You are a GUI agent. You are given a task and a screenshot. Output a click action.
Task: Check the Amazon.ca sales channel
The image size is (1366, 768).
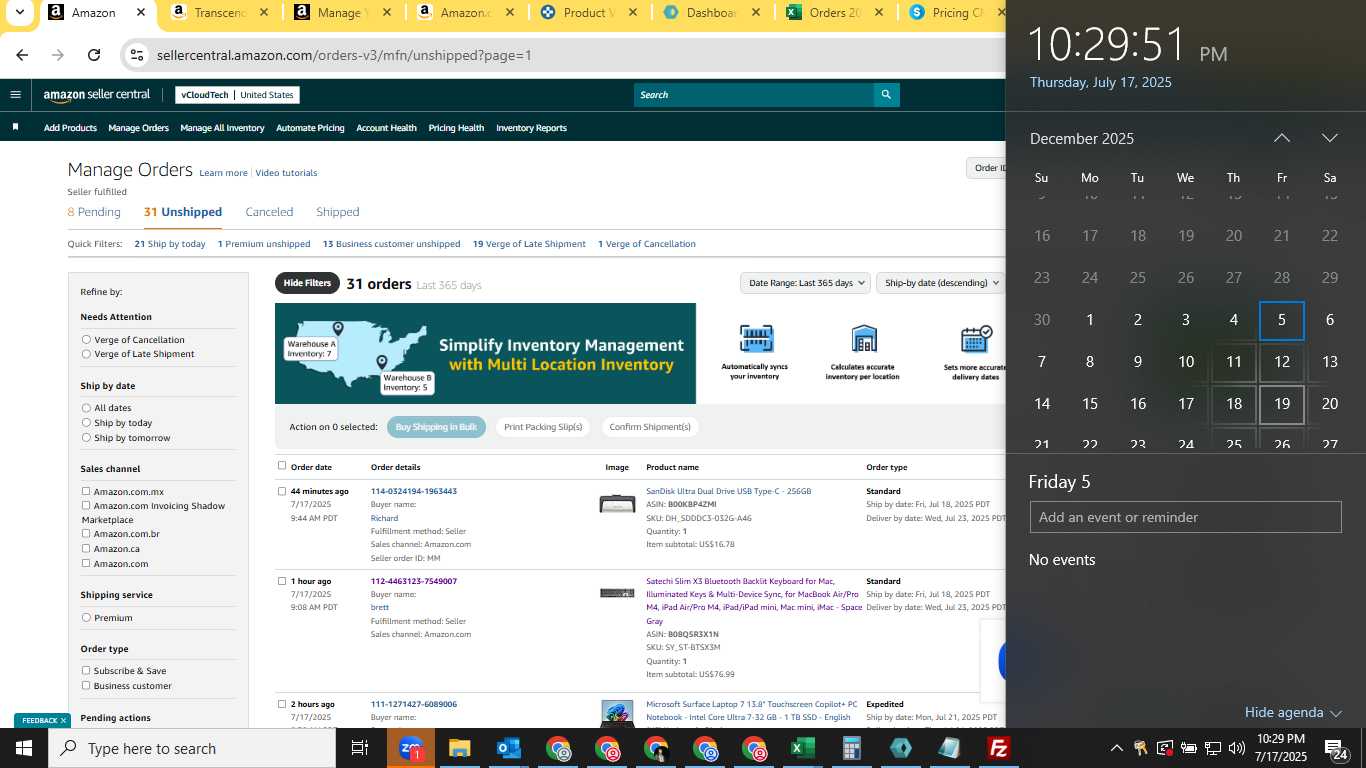tap(86, 548)
